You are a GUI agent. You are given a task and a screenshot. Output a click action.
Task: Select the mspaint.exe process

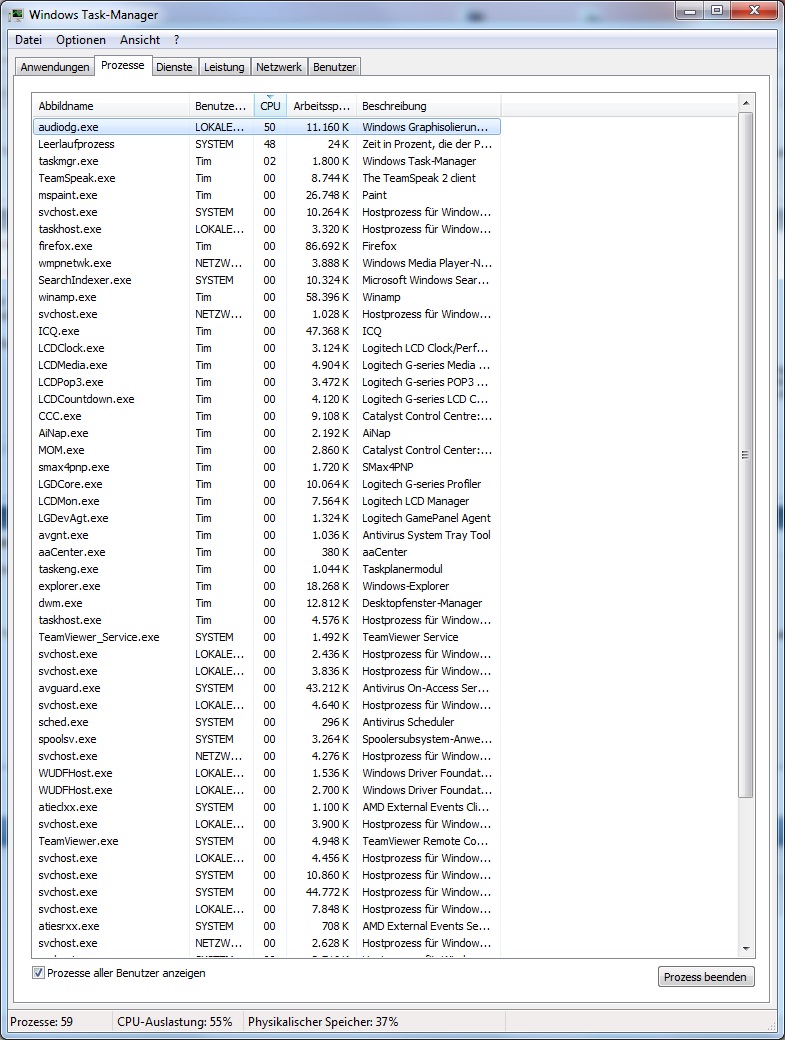[x=267, y=195]
